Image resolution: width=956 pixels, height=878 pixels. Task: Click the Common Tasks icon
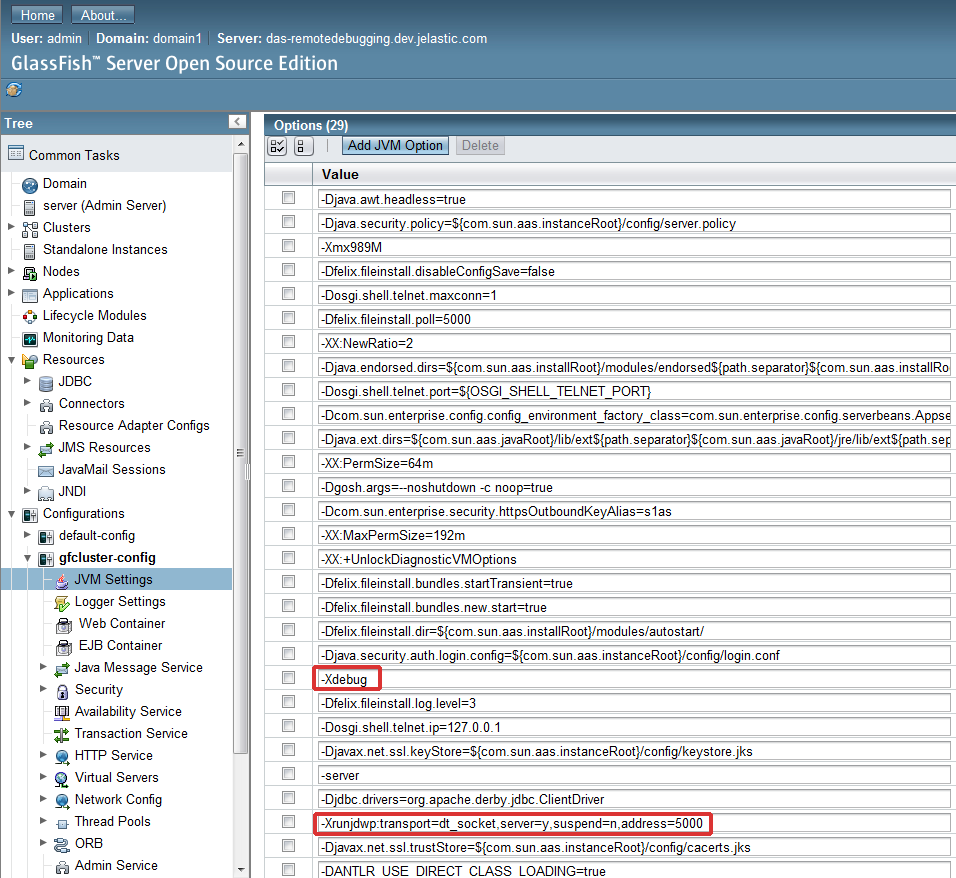coord(16,152)
